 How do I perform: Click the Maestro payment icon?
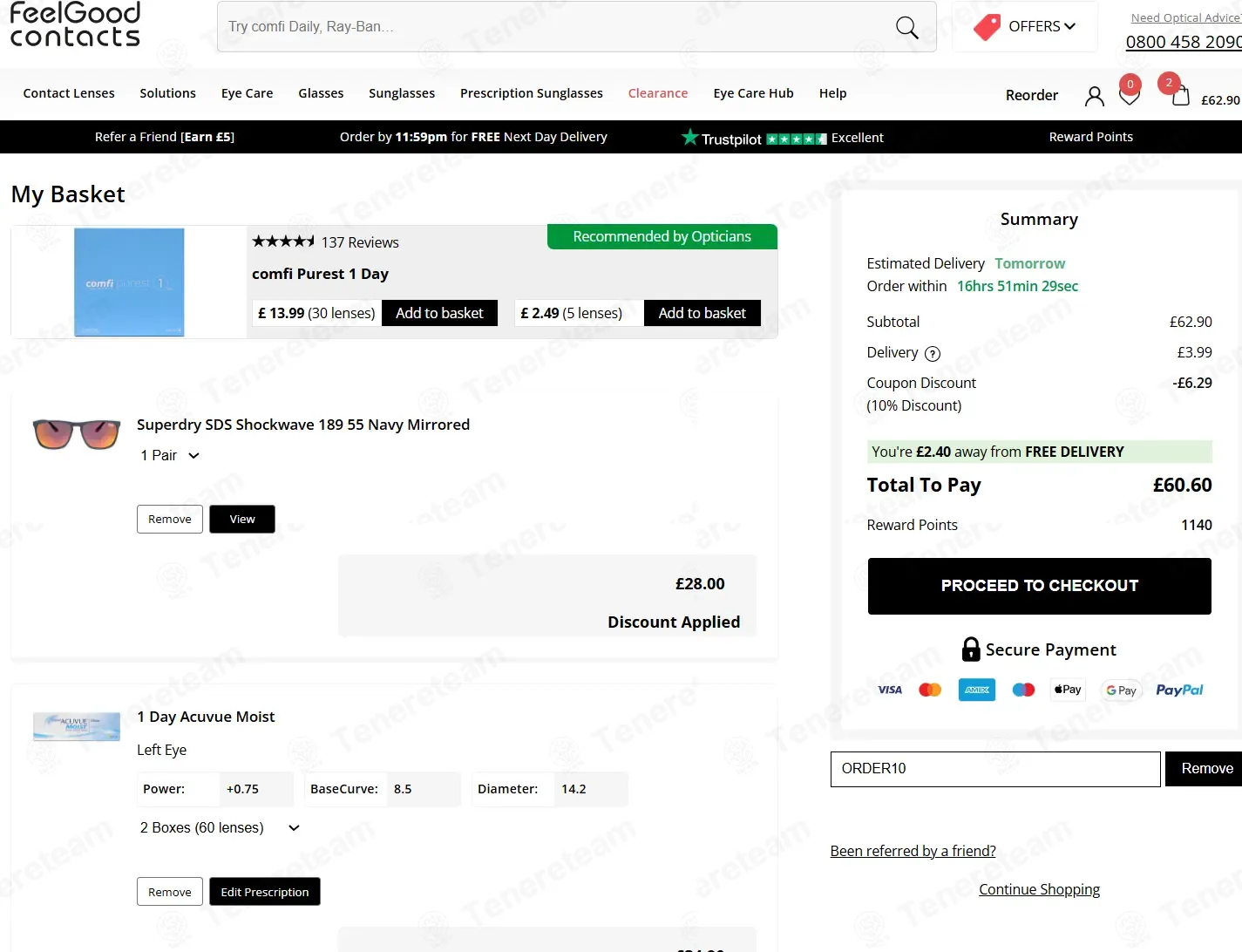point(1023,690)
